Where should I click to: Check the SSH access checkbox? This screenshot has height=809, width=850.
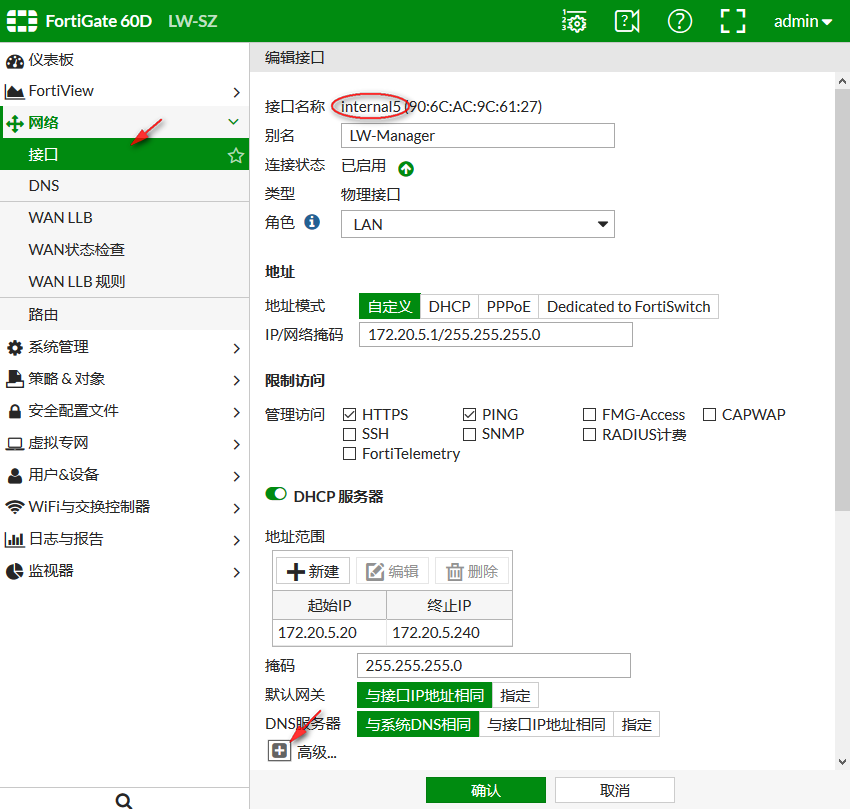pyautogui.click(x=350, y=434)
